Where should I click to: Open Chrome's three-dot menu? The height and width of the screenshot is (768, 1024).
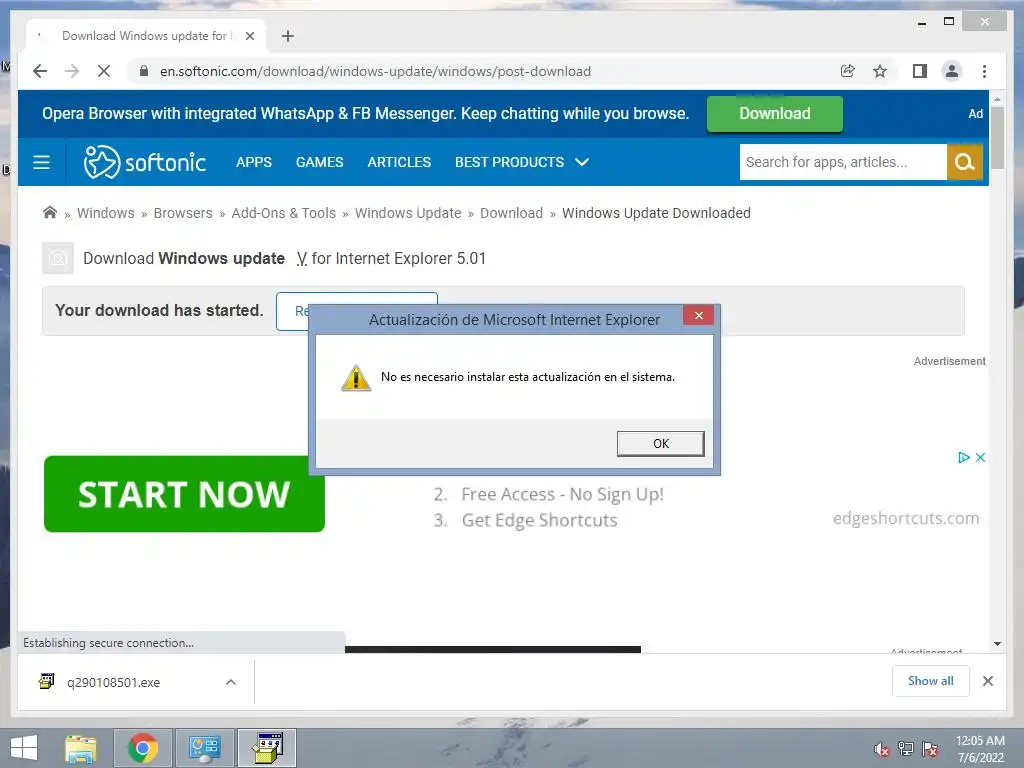coord(984,71)
